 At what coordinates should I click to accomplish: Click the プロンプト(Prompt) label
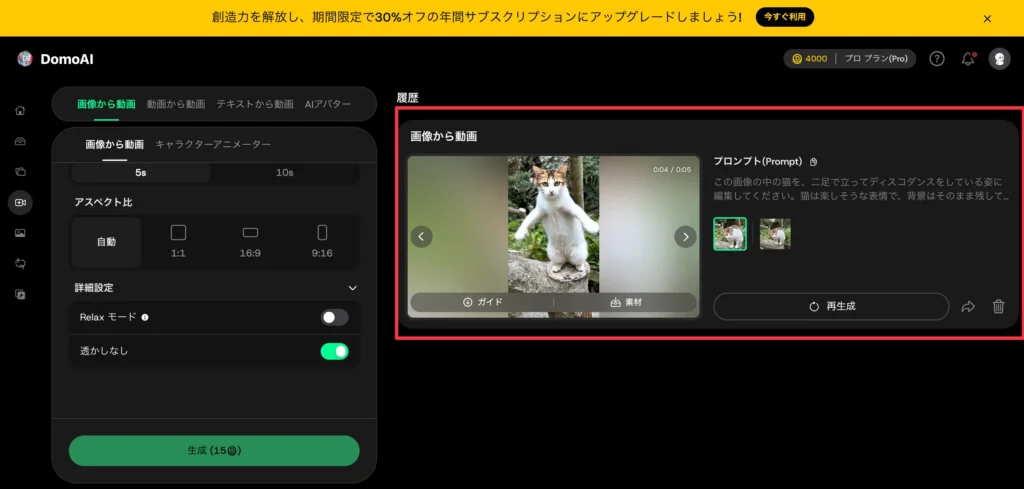click(758, 162)
